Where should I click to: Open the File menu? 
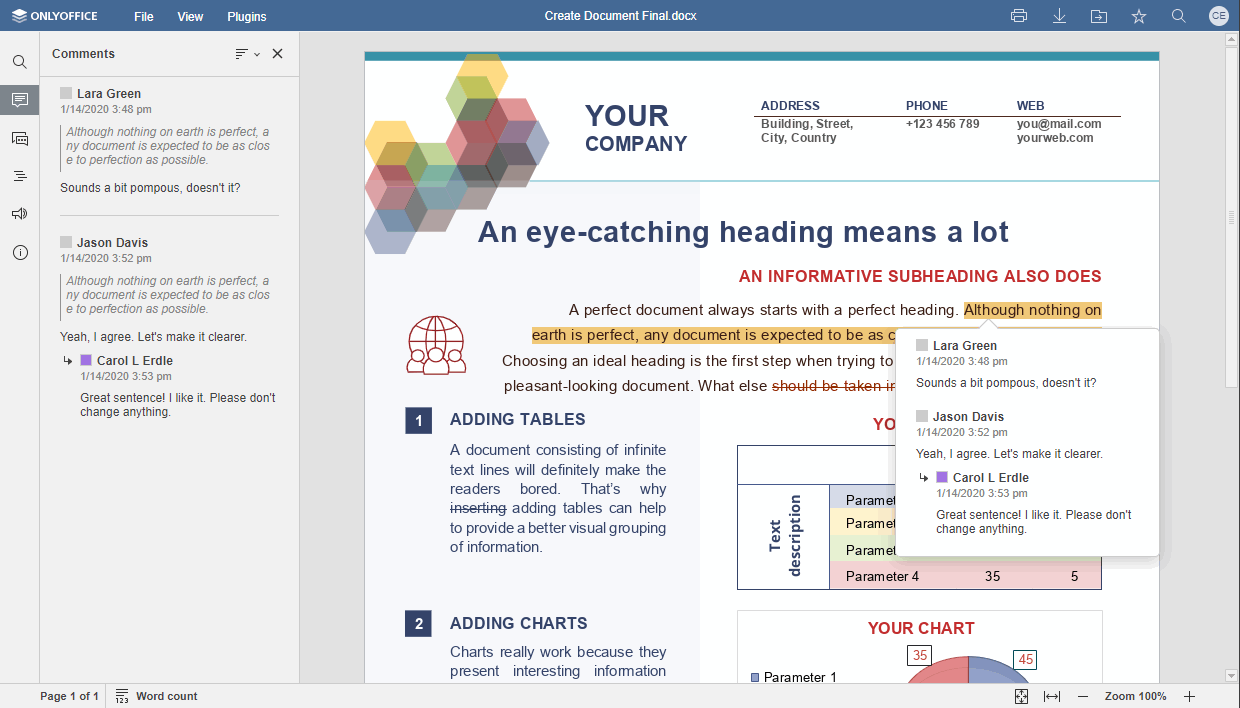click(x=144, y=17)
